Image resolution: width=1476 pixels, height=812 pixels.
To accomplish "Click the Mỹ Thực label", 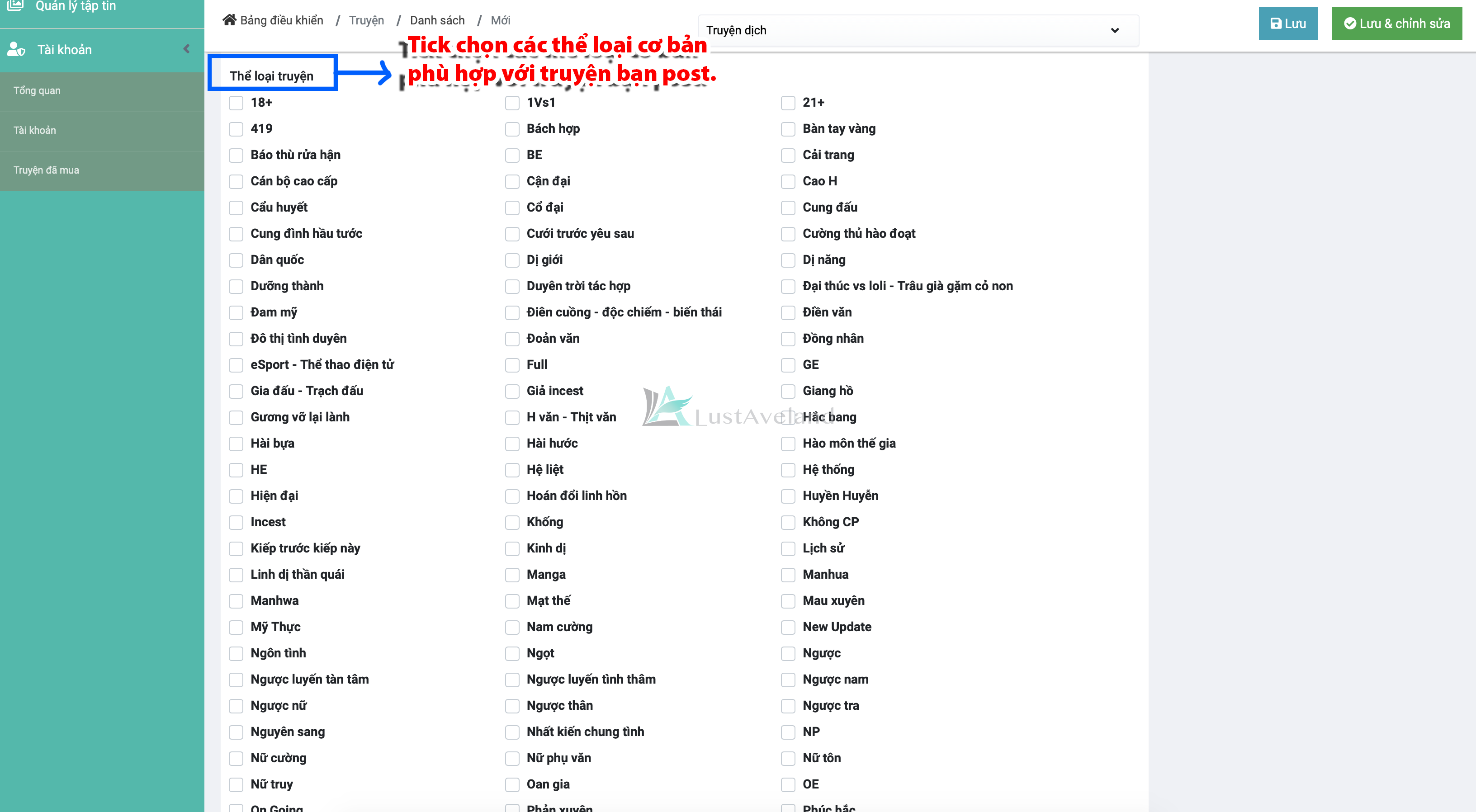I will (275, 627).
